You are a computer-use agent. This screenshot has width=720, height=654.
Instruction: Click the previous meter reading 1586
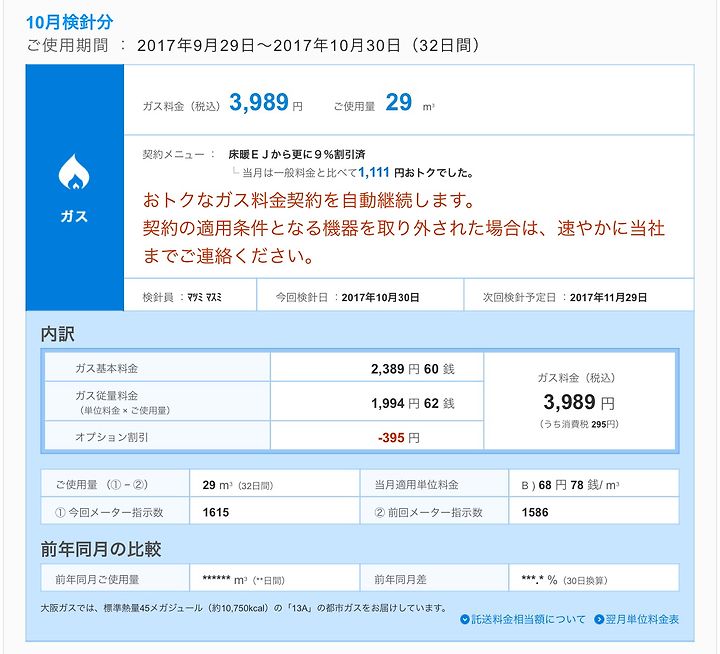(535, 513)
